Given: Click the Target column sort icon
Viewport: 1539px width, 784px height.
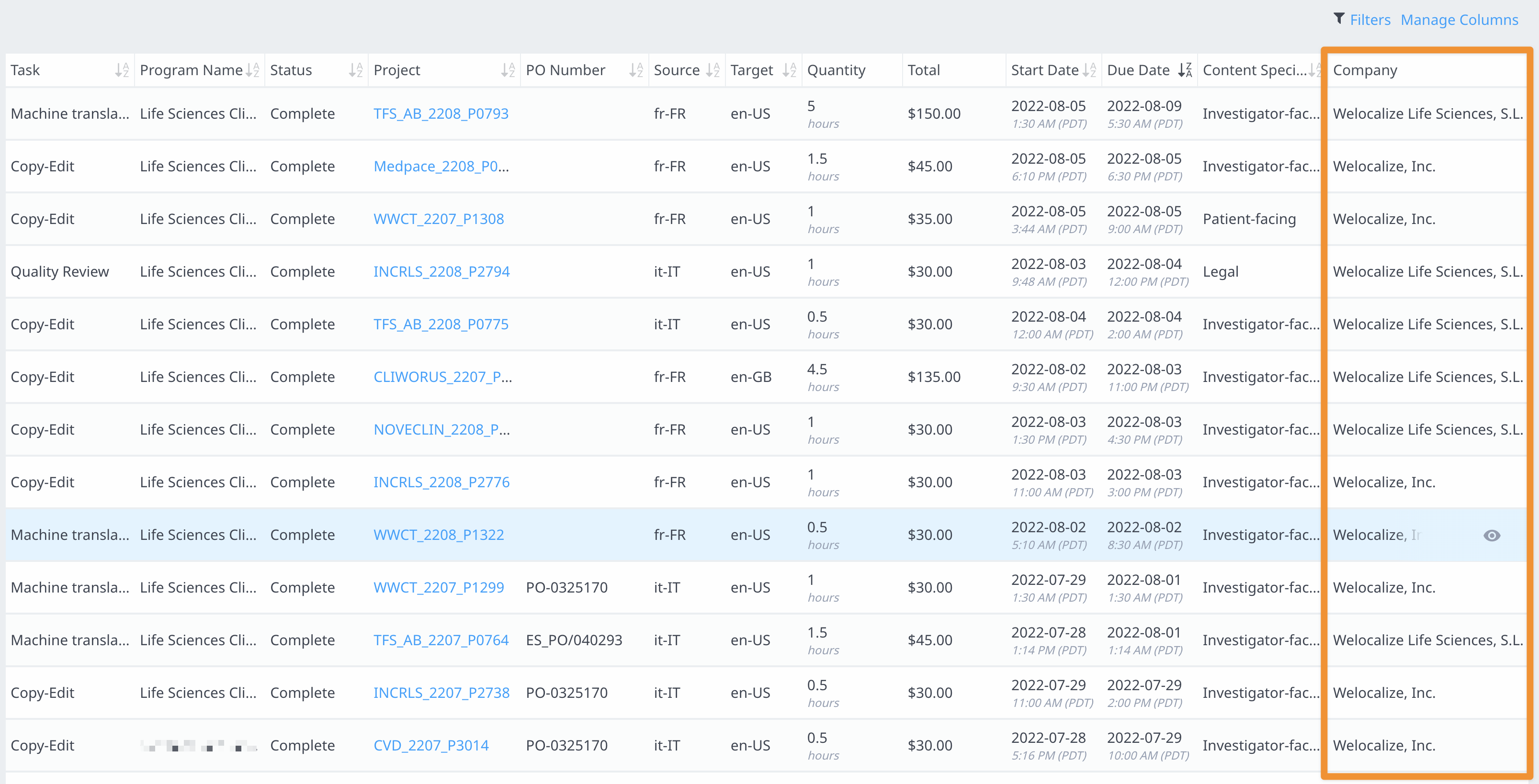Looking at the screenshot, I should (790, 70).
